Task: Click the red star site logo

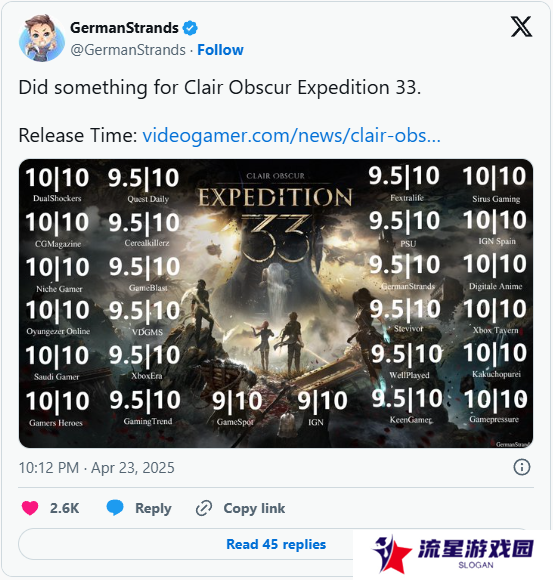Action: (x=392, y=554)
